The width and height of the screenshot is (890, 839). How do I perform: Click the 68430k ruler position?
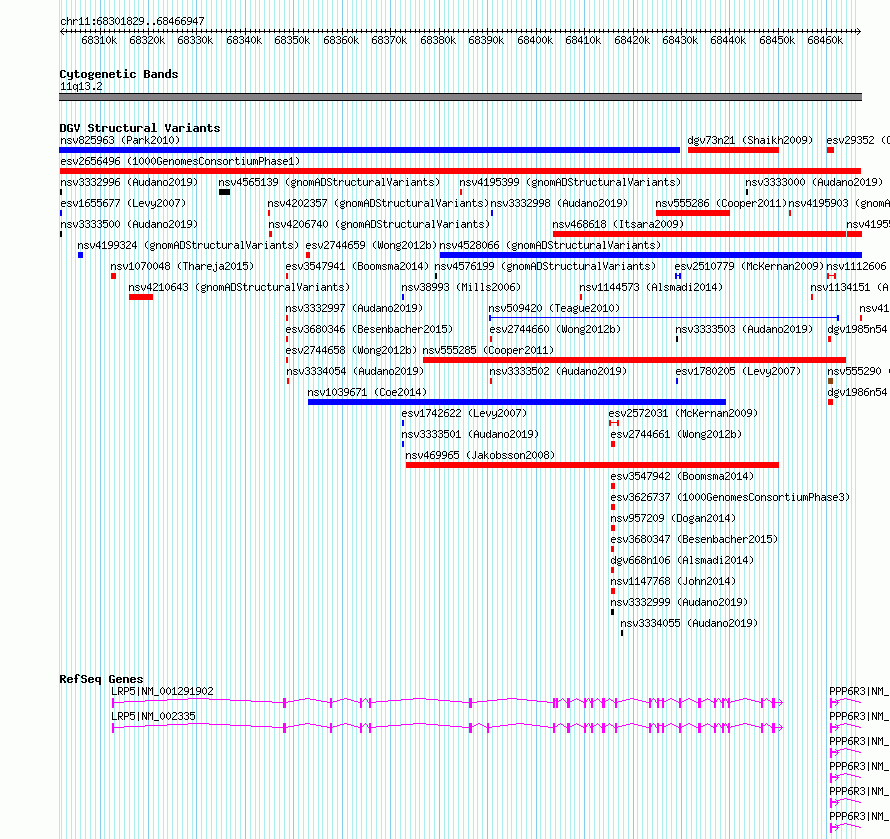(x=680, y=40)
